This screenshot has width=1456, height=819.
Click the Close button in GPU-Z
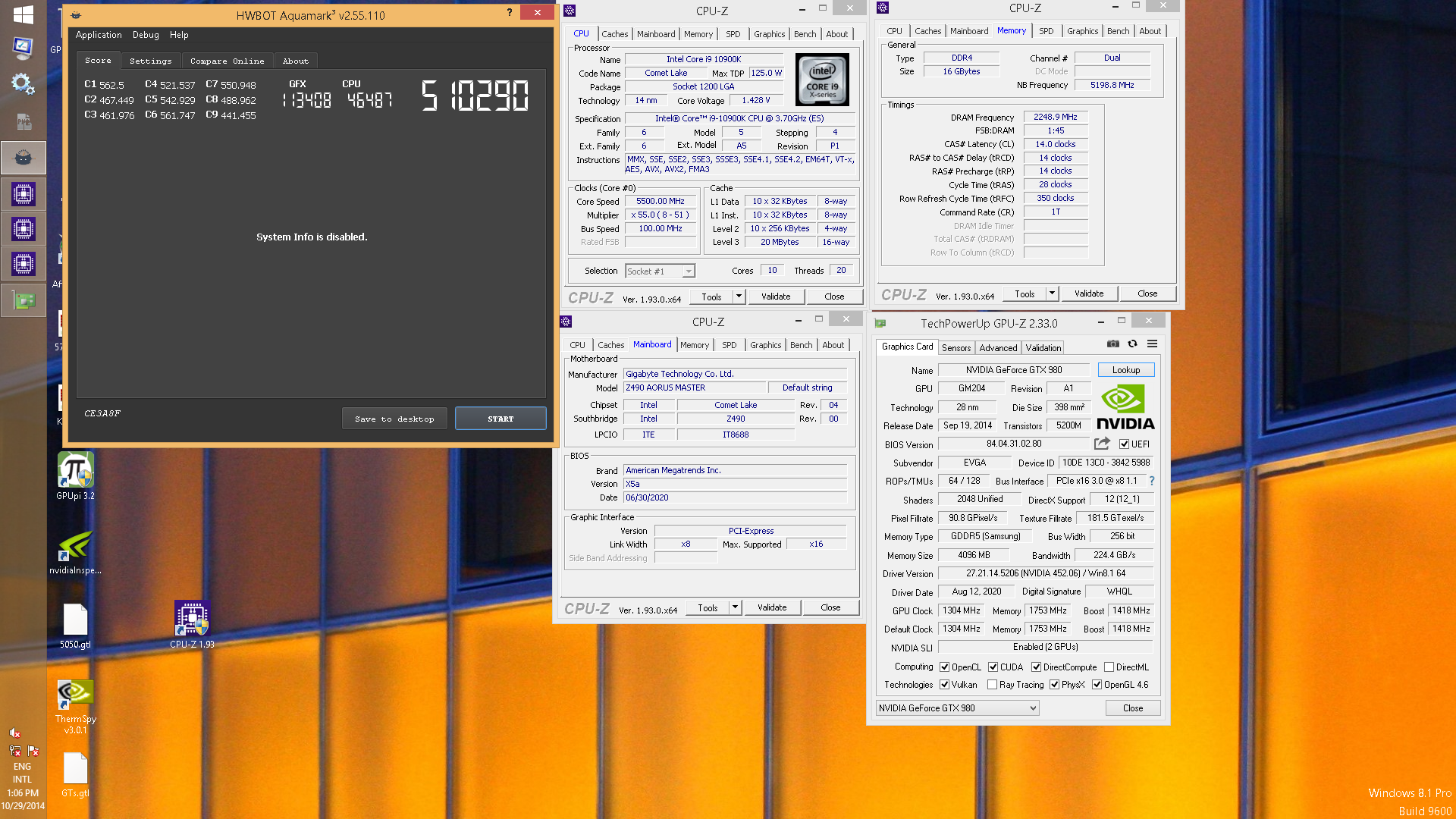click(1133, 708)
